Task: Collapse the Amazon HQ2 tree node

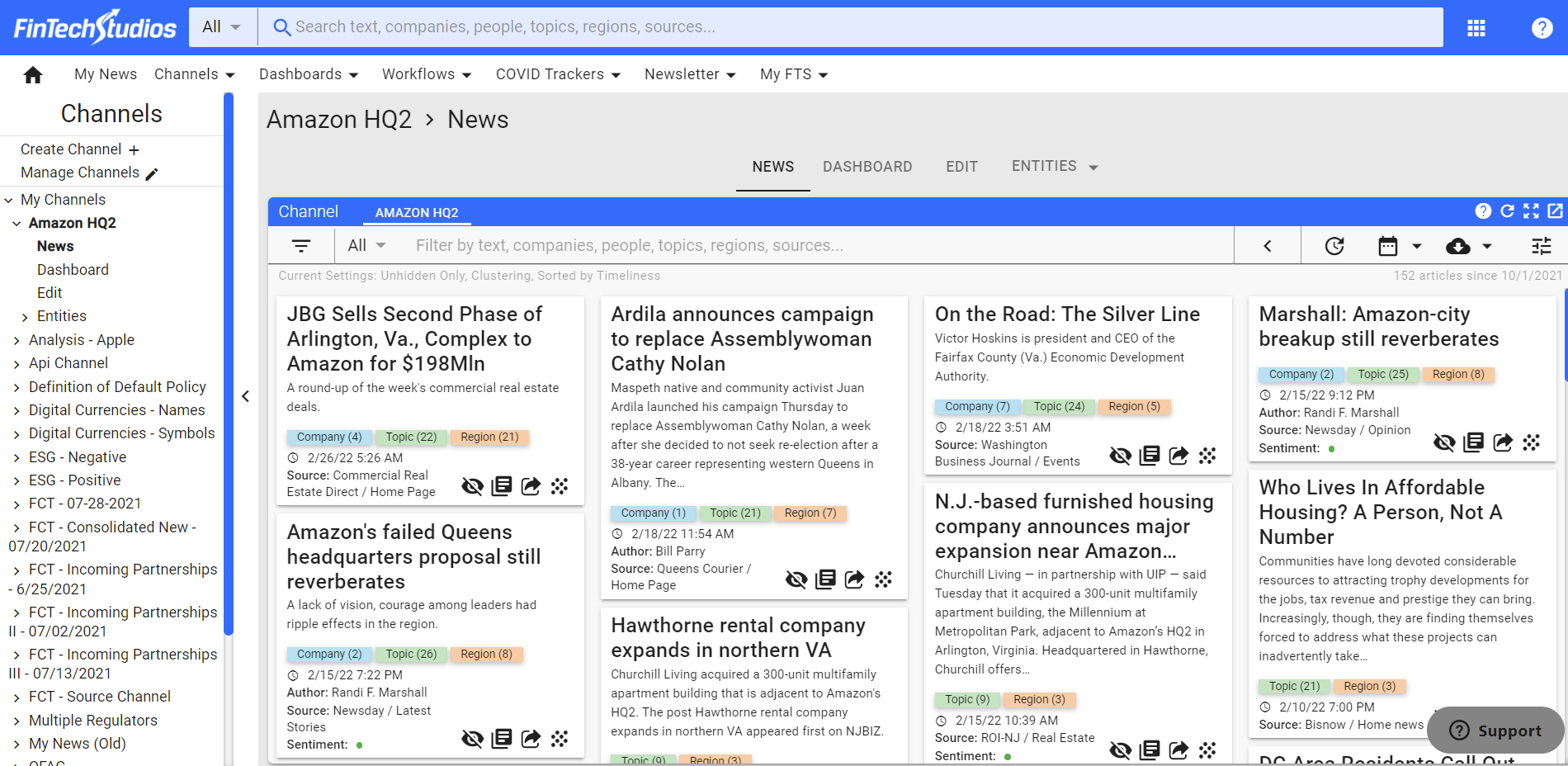Action: click(17, 224)
